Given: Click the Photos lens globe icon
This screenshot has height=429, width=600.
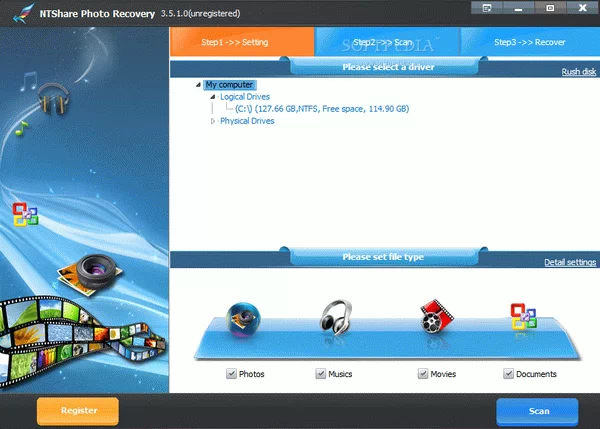Looking at the screenshot, I should click(x=243, y=320).
